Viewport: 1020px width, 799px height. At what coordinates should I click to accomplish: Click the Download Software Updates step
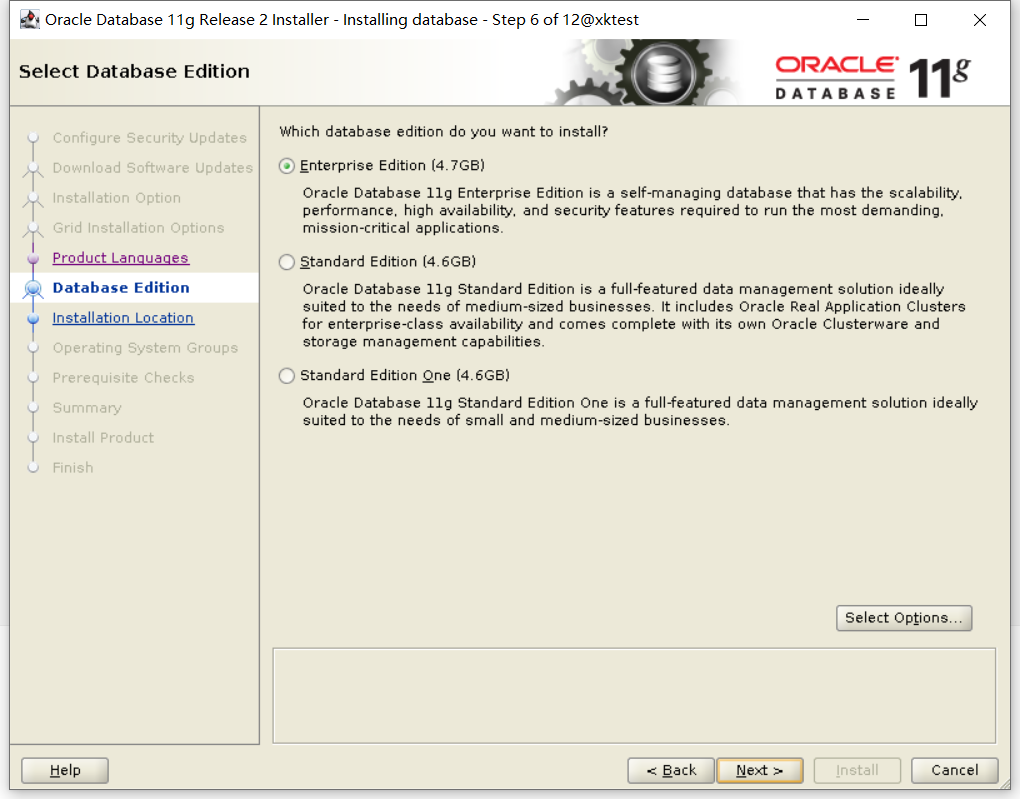coord(152,168)
